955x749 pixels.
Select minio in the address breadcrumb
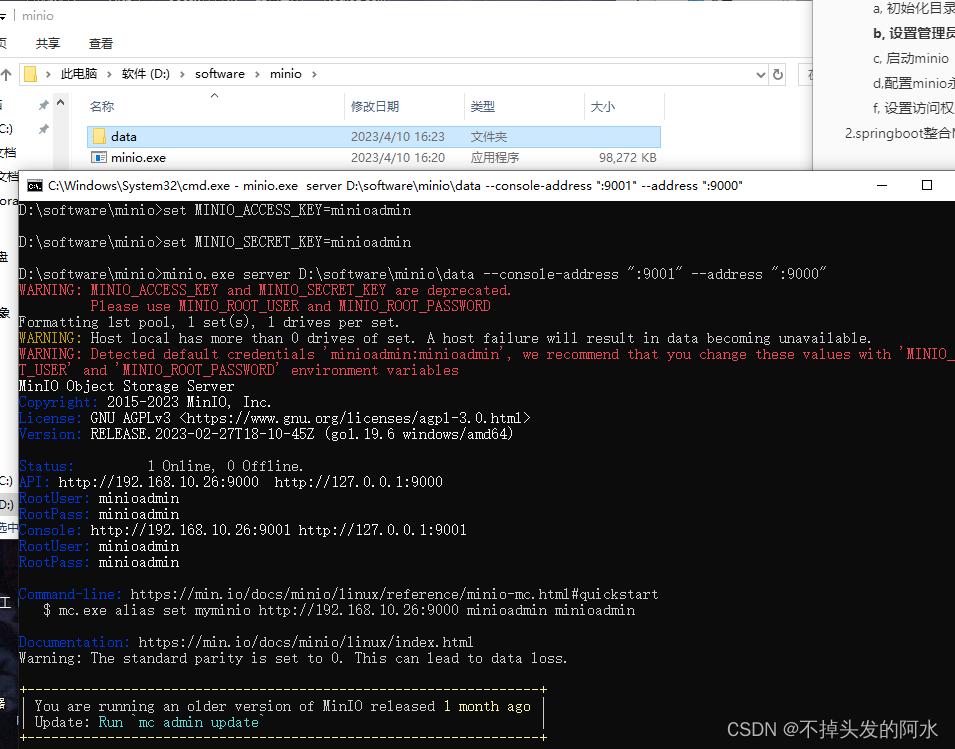286,74
